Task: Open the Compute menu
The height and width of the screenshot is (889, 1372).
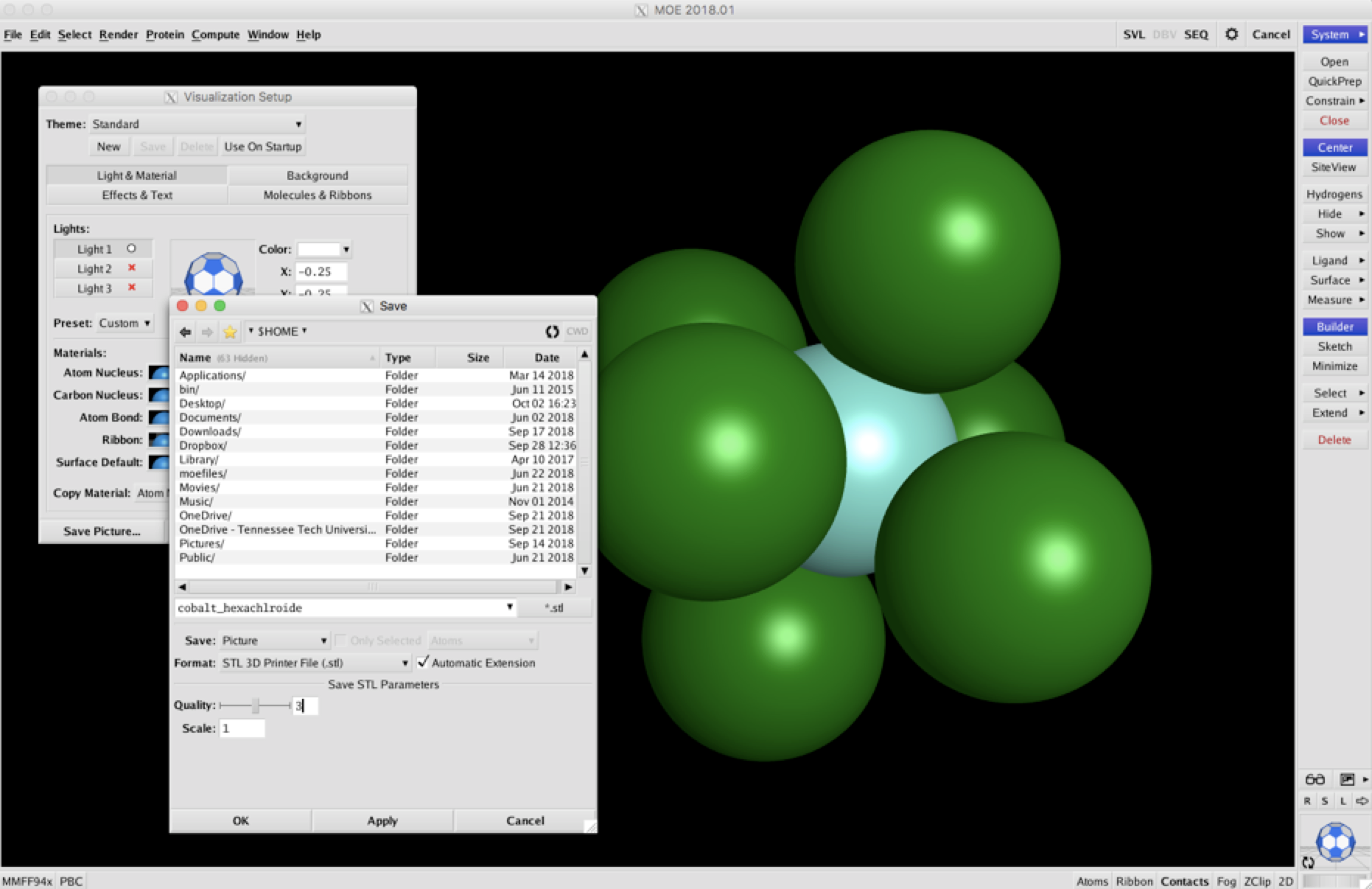Action: coord(215,34)
